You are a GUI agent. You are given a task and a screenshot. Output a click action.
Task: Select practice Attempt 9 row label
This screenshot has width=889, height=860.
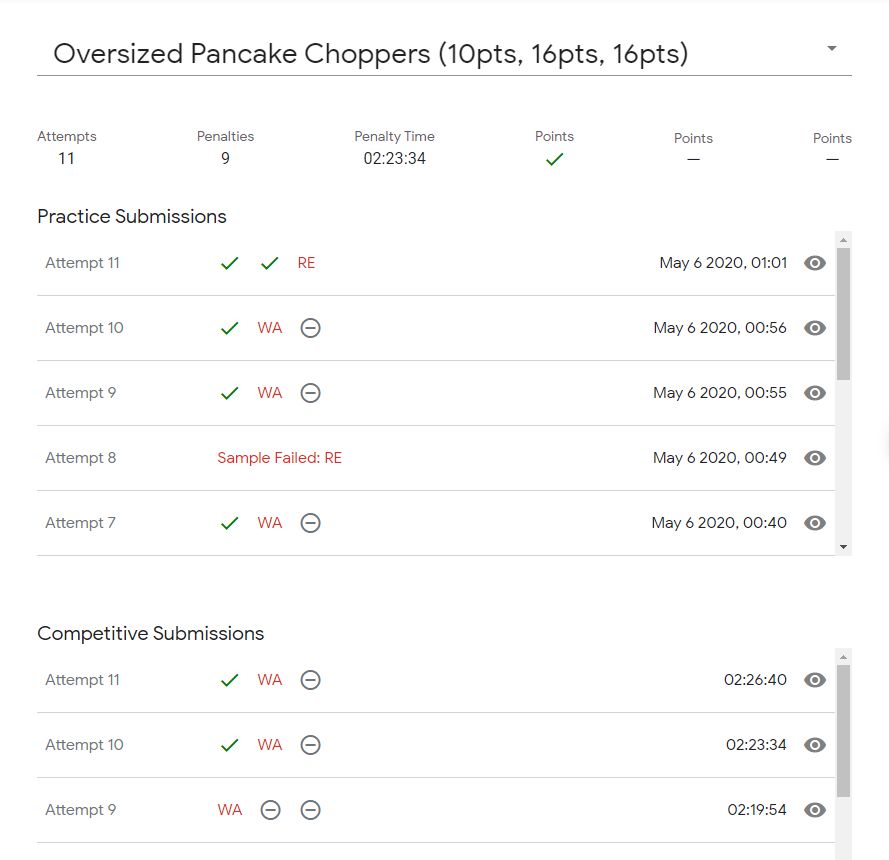[80, 393]
